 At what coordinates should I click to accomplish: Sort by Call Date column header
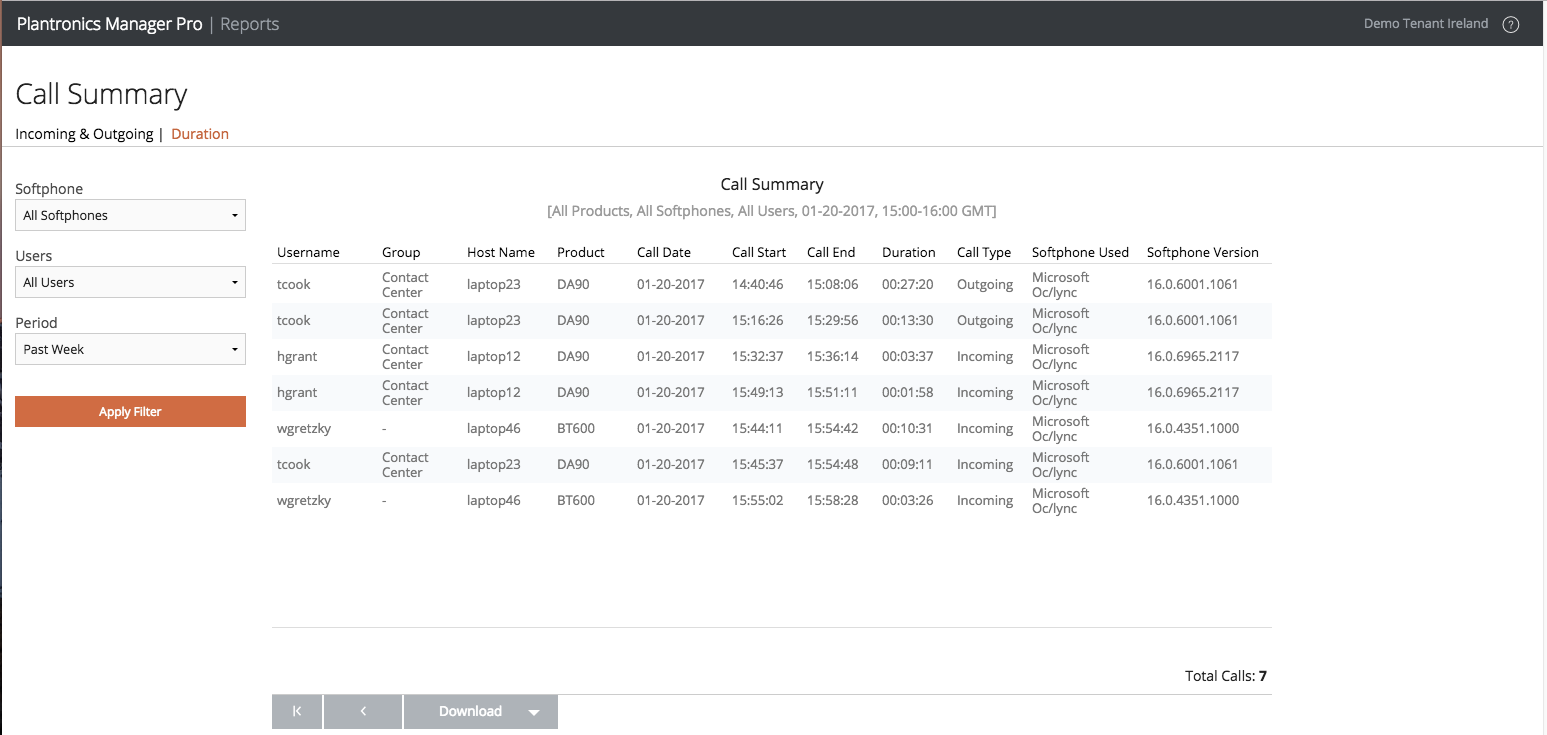664,252
